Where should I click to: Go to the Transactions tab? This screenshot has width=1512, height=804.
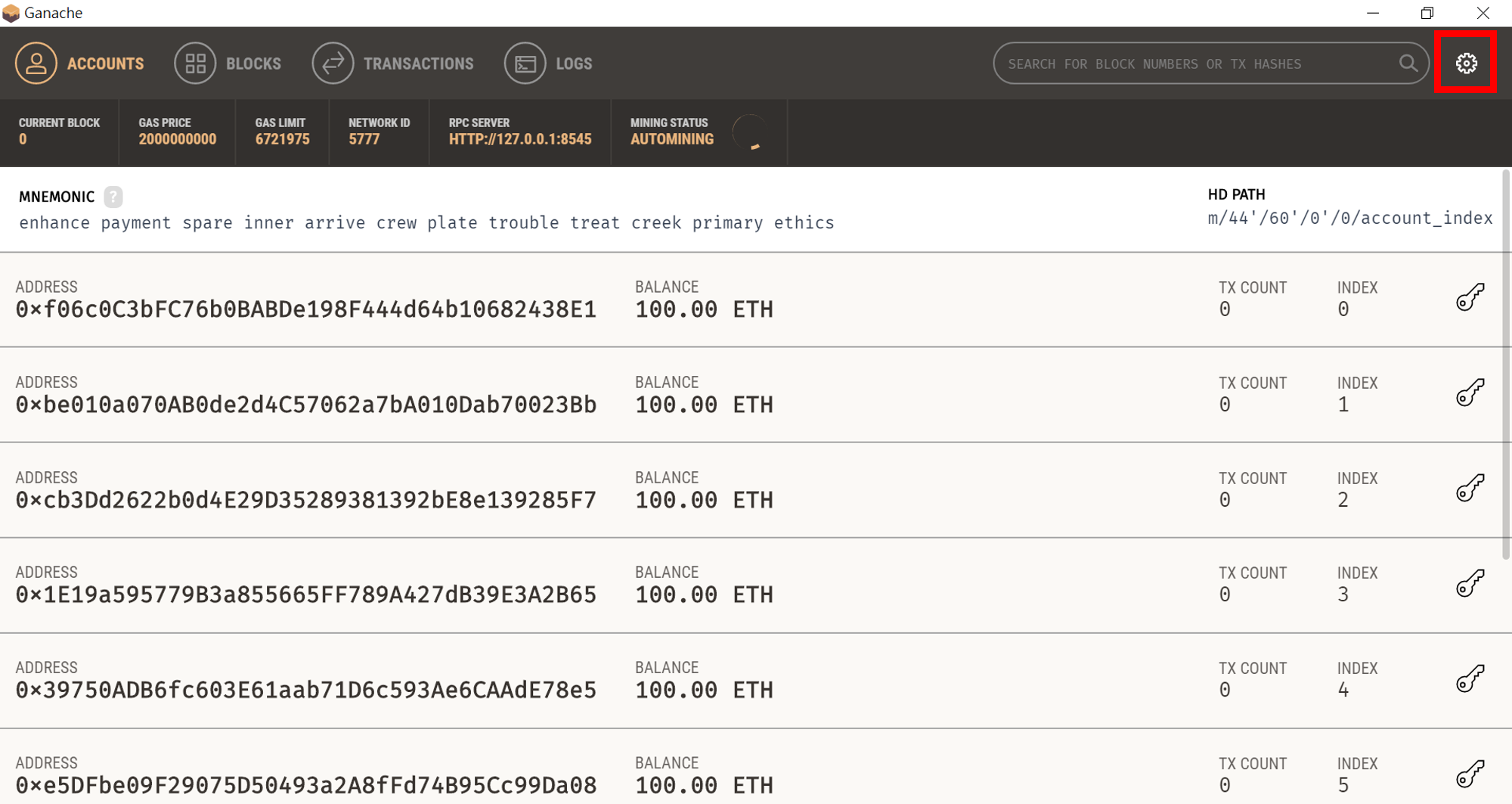point(393,64)
